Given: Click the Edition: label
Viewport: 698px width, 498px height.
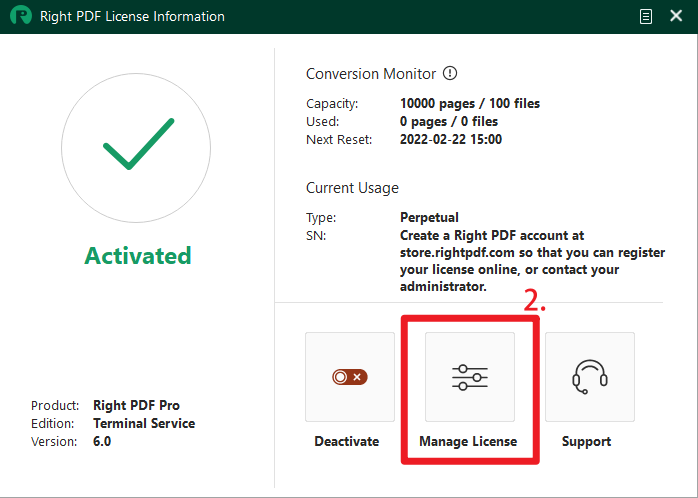Looking at the screenshot, I should click(x=53, y=424).
